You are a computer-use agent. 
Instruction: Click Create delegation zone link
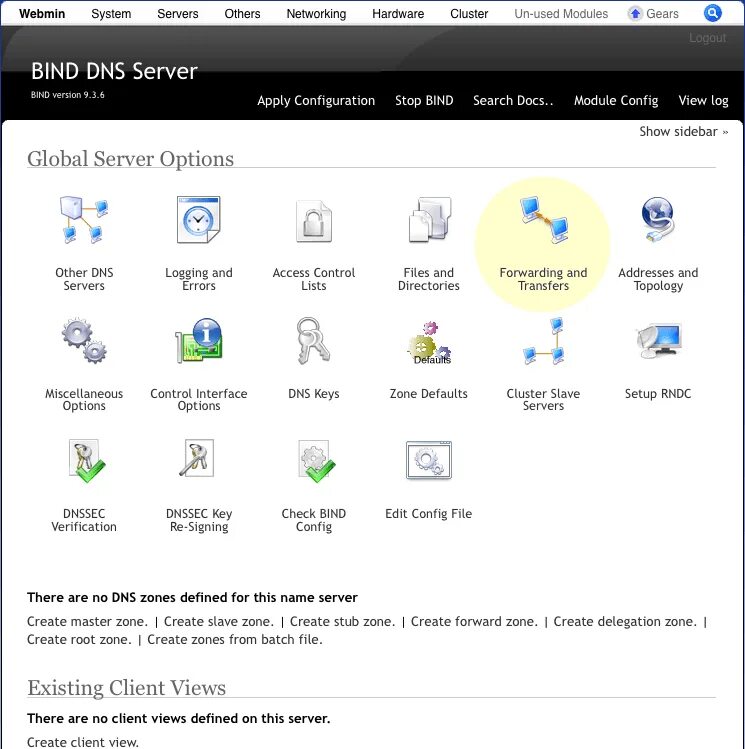(625, 621)
